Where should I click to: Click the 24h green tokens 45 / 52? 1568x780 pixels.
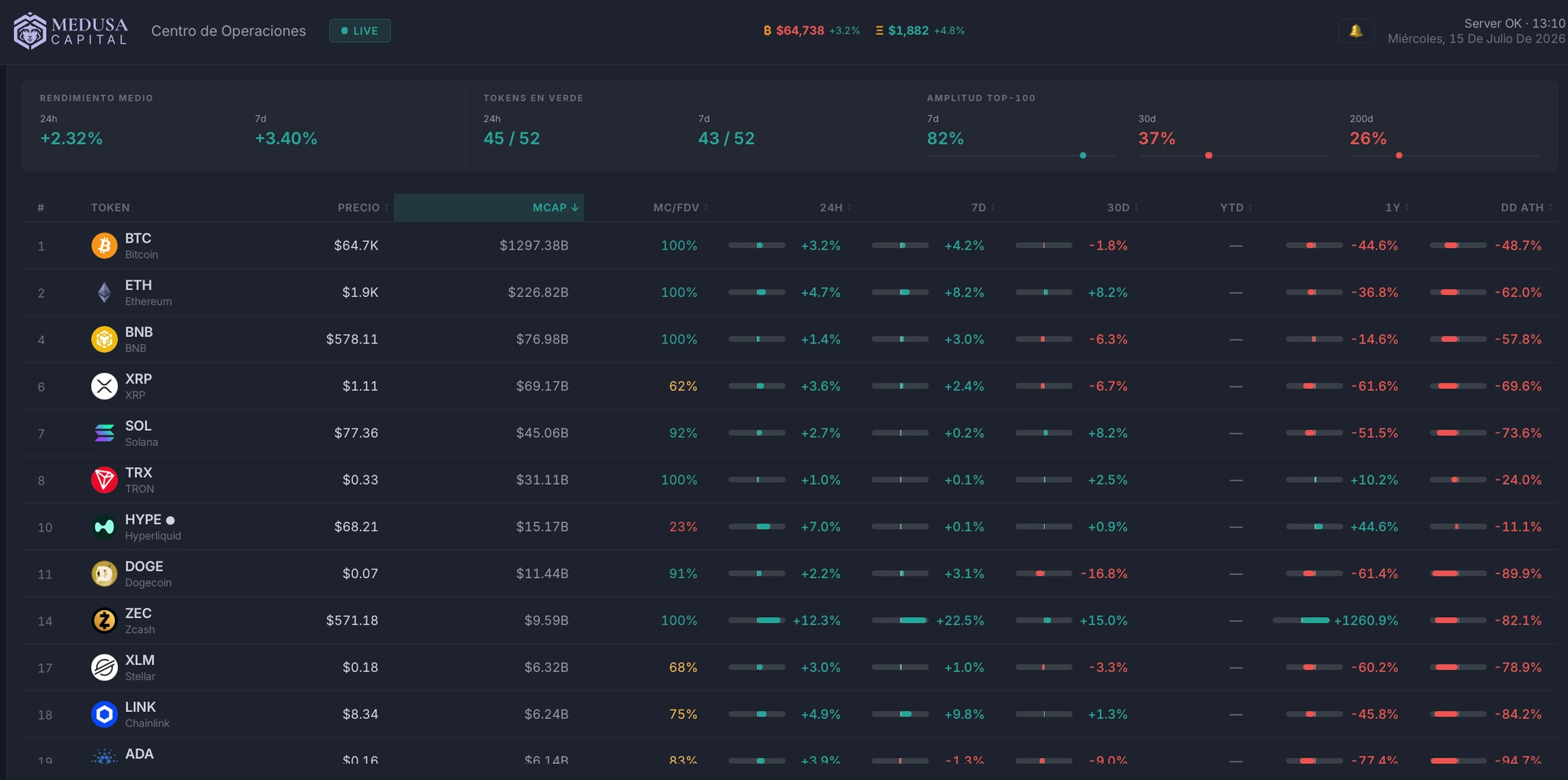(511, 139)
